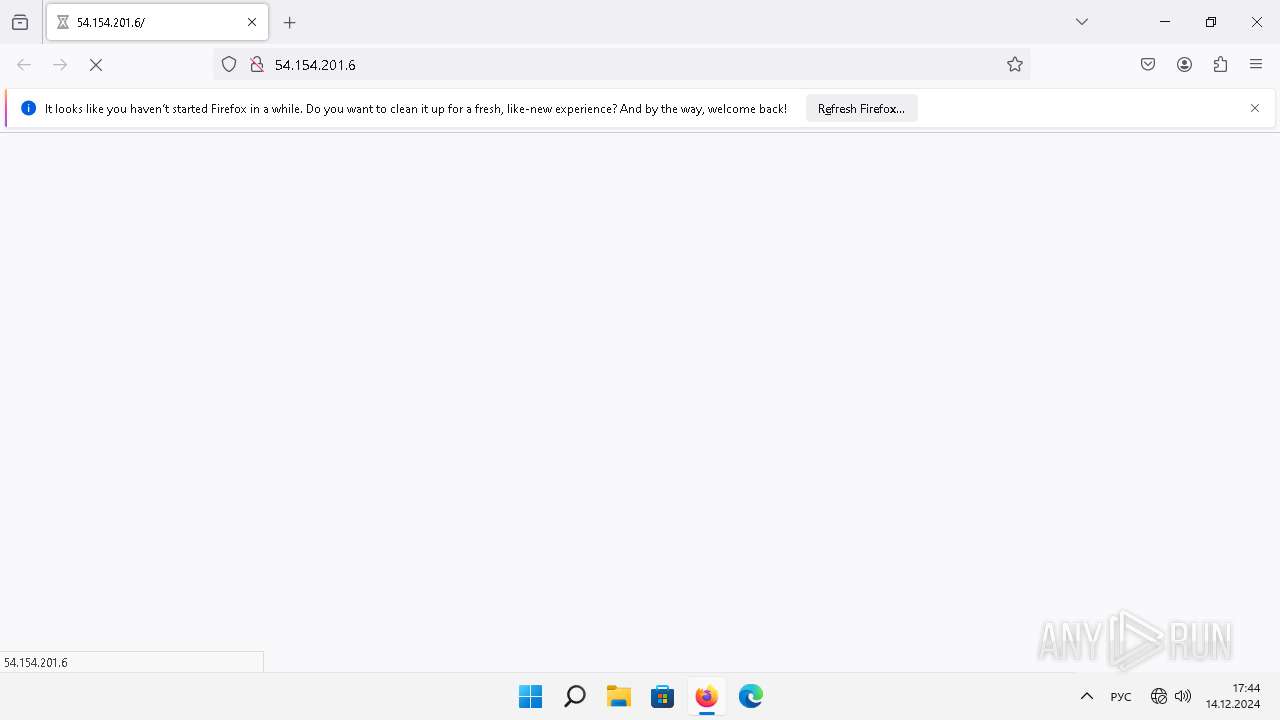The width and height of the screenshot is (1280, 720).
Task: Minimize the Firefox window
Action: 1165,22
